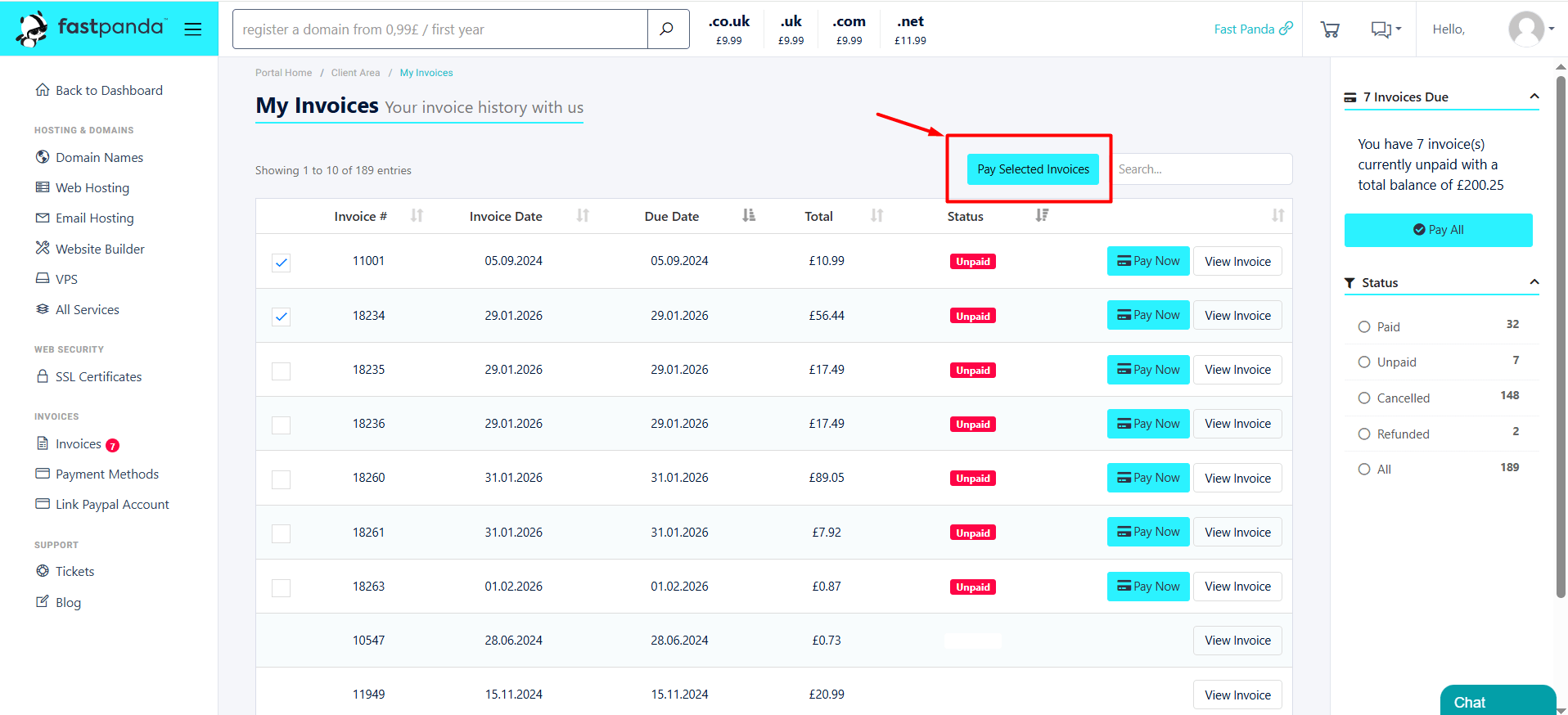The image size is (1568, 715).
Task: Sort by Due Date column icon
Action: tap(748, 216)
